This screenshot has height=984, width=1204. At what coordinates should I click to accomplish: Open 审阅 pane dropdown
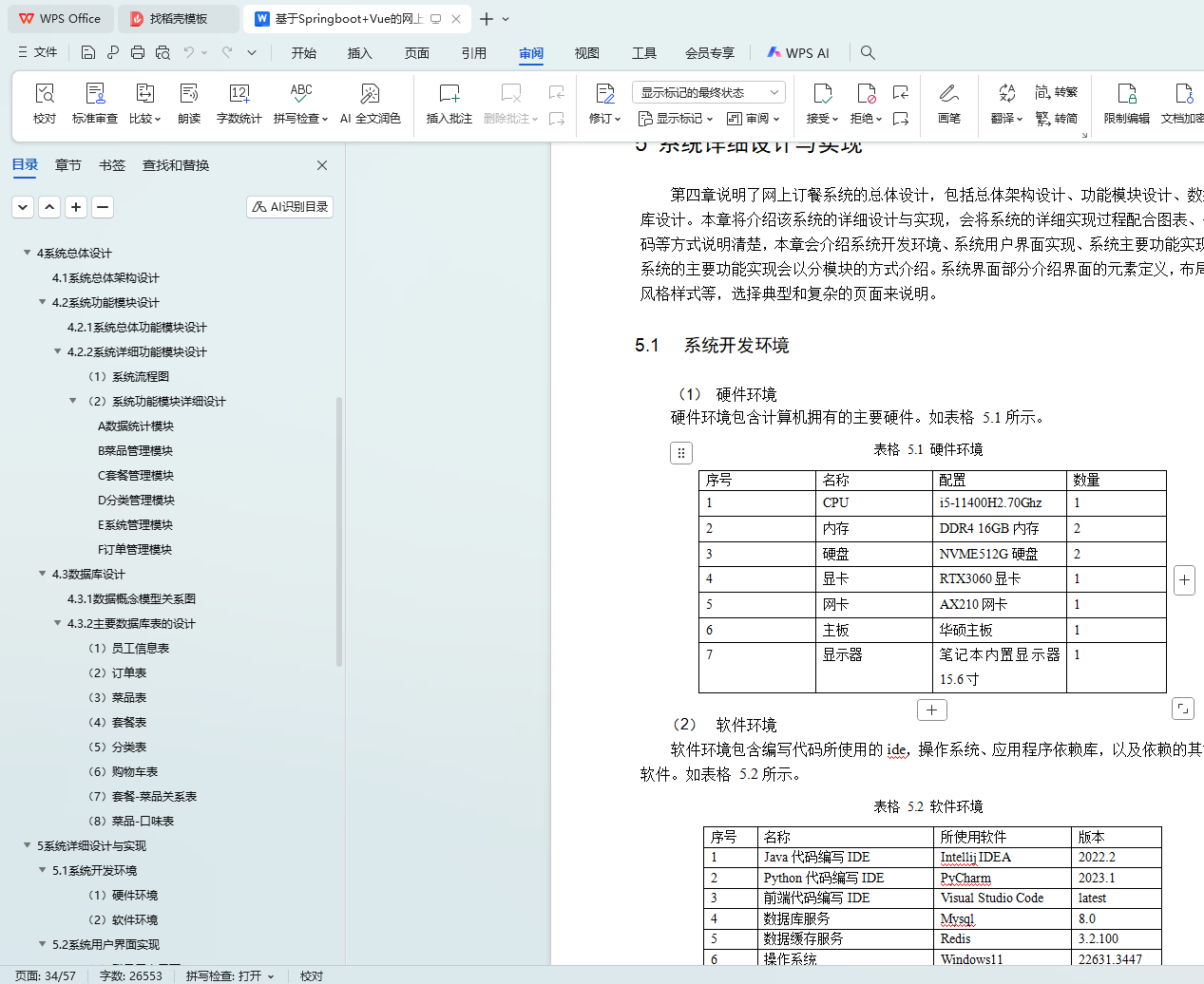(753, 119)
